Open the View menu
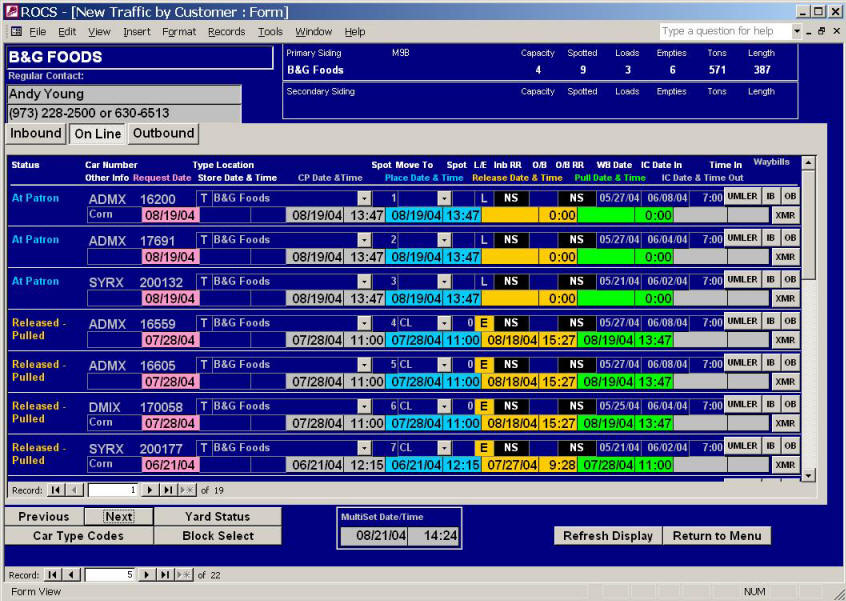The height and width of the screenshot is (601, 846). (99, 32)
